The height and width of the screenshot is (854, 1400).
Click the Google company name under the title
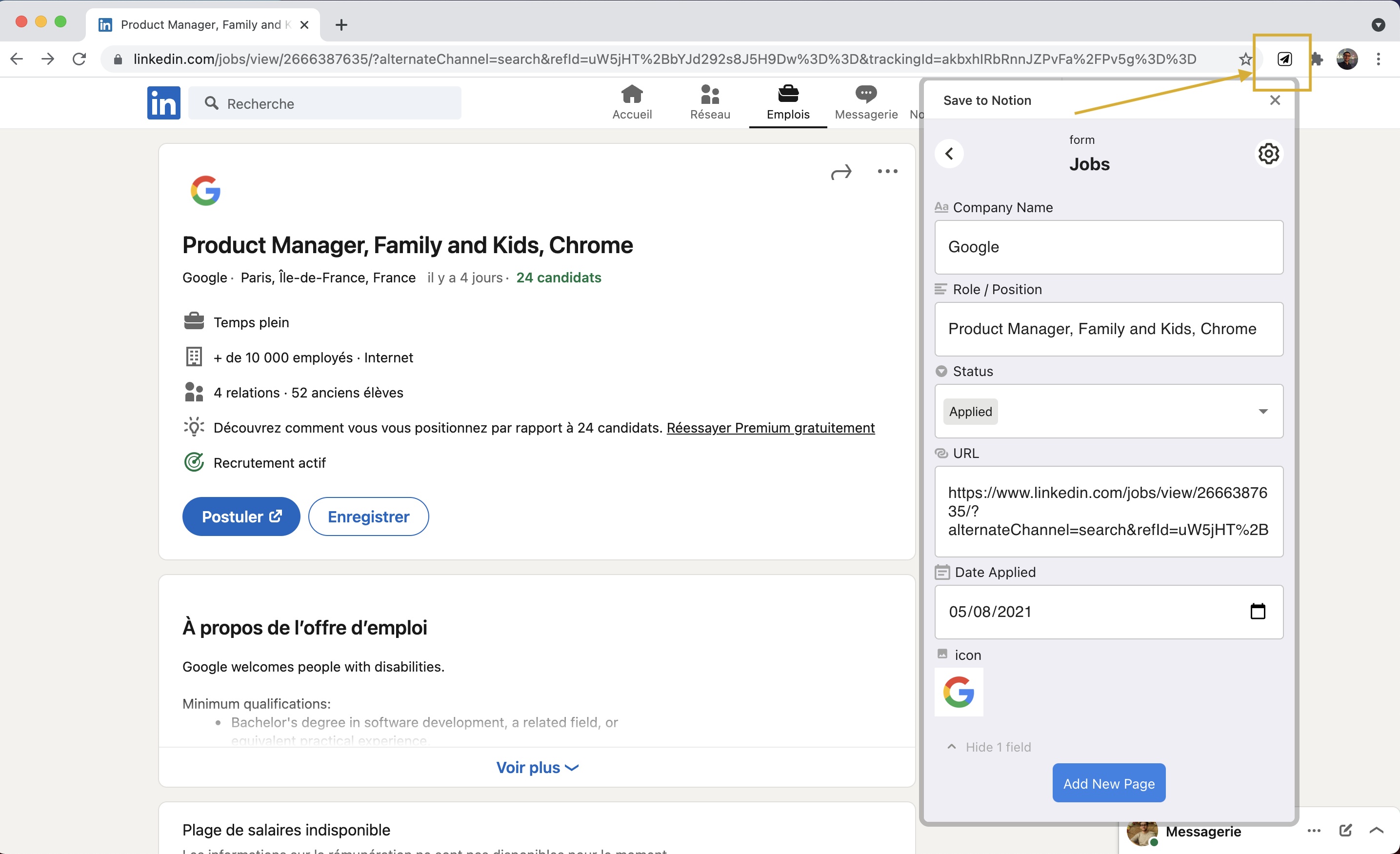(x=204, y=278)
